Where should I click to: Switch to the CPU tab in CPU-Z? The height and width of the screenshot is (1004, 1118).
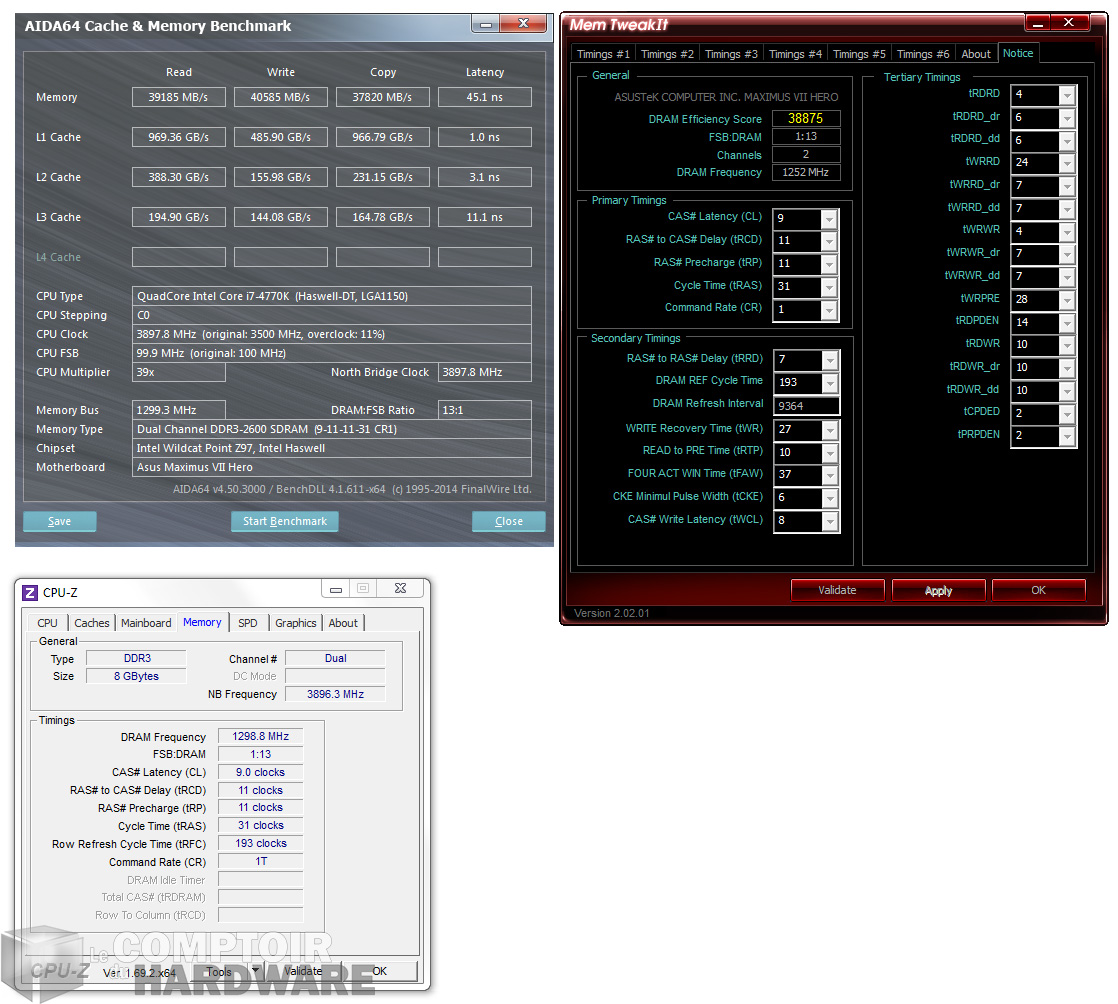tap(47, 623)
